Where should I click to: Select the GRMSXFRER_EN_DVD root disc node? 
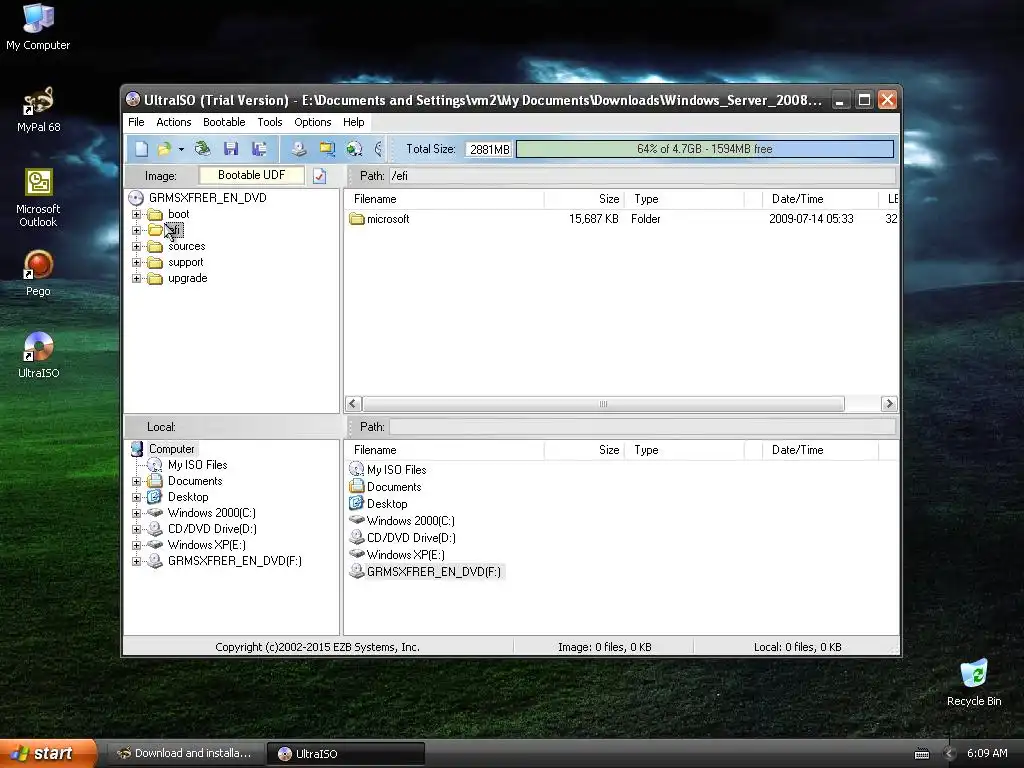(x=208, y=198)
